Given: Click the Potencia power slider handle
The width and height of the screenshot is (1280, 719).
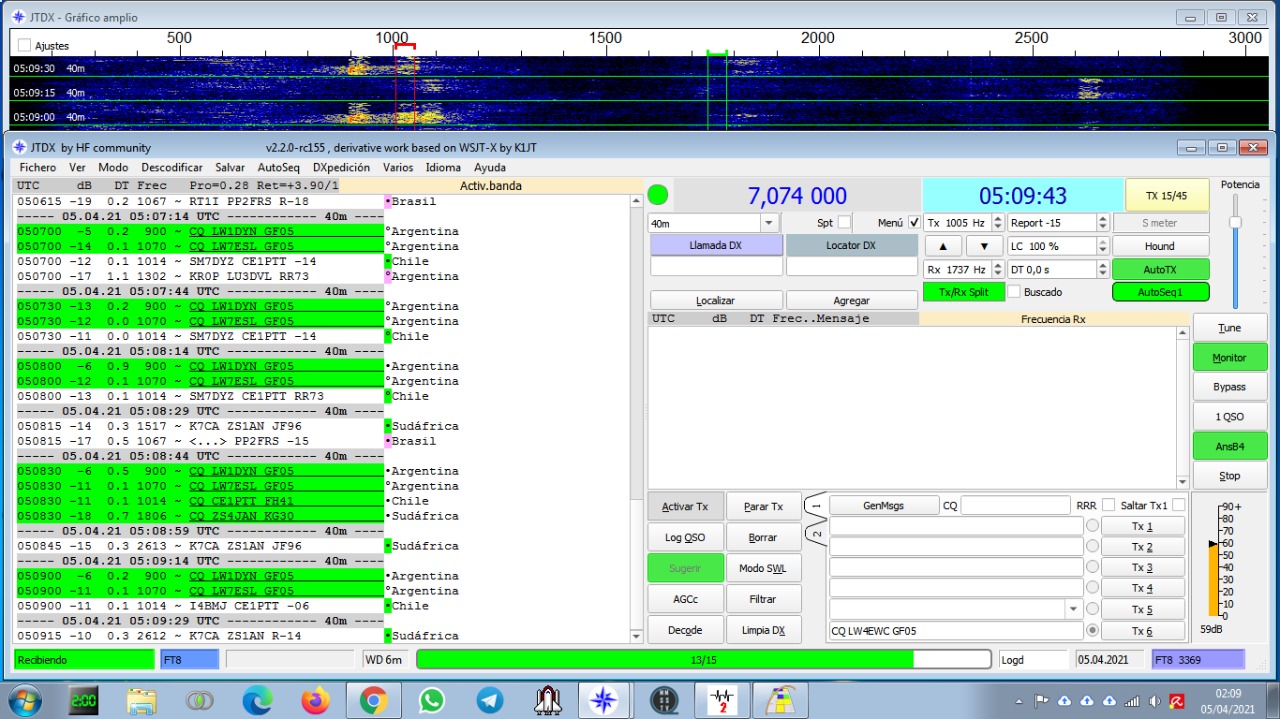Looking at the screenshot, I should pyautogui.click(x=1235, y=222).
